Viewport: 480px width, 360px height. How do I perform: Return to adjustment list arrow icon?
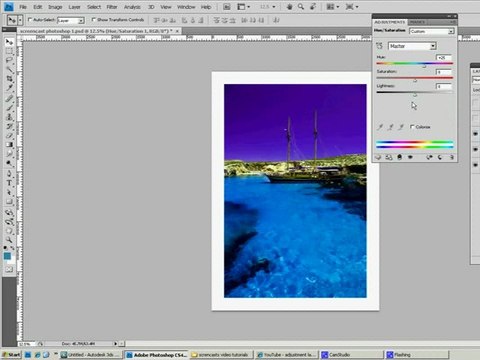[x=378, y=157]
